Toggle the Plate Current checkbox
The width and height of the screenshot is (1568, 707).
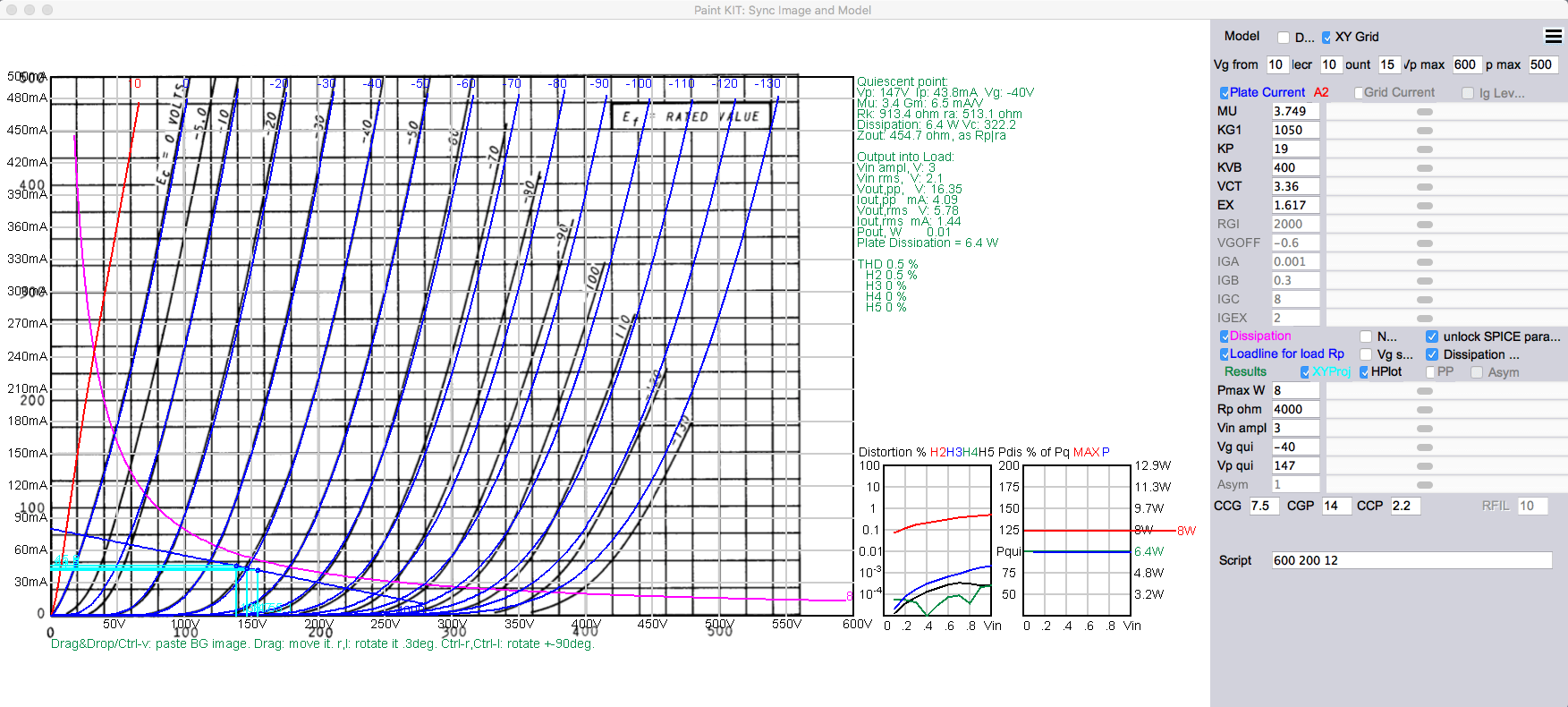tap(1225, 93)
